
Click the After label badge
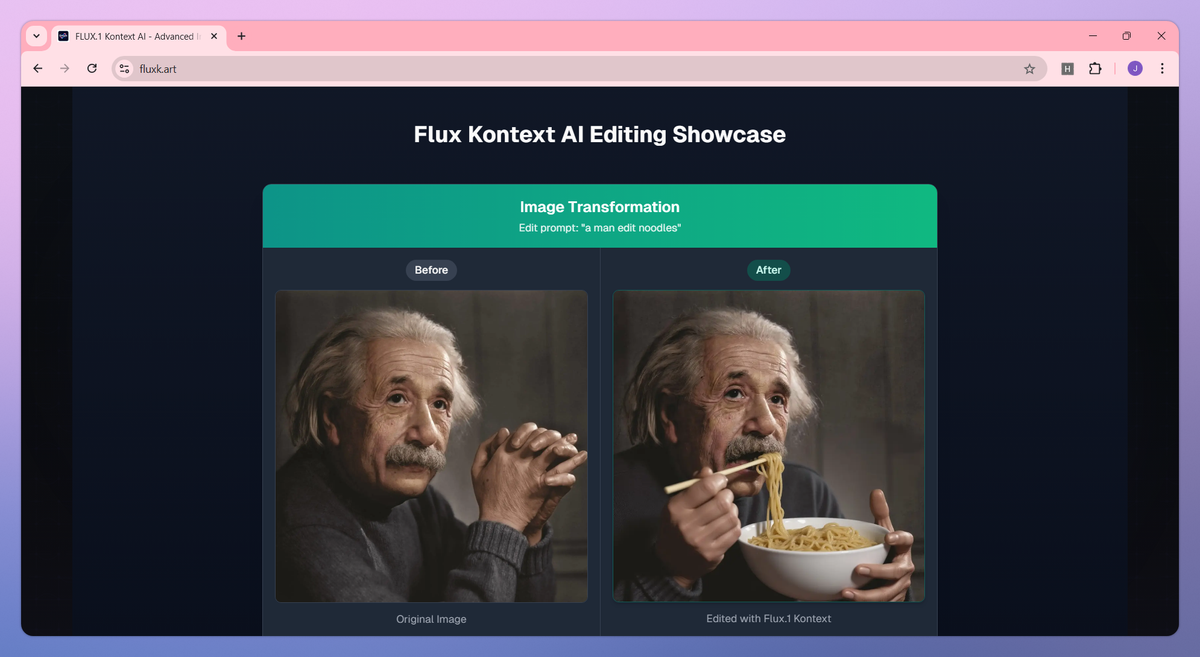click(x=768, y=270)
